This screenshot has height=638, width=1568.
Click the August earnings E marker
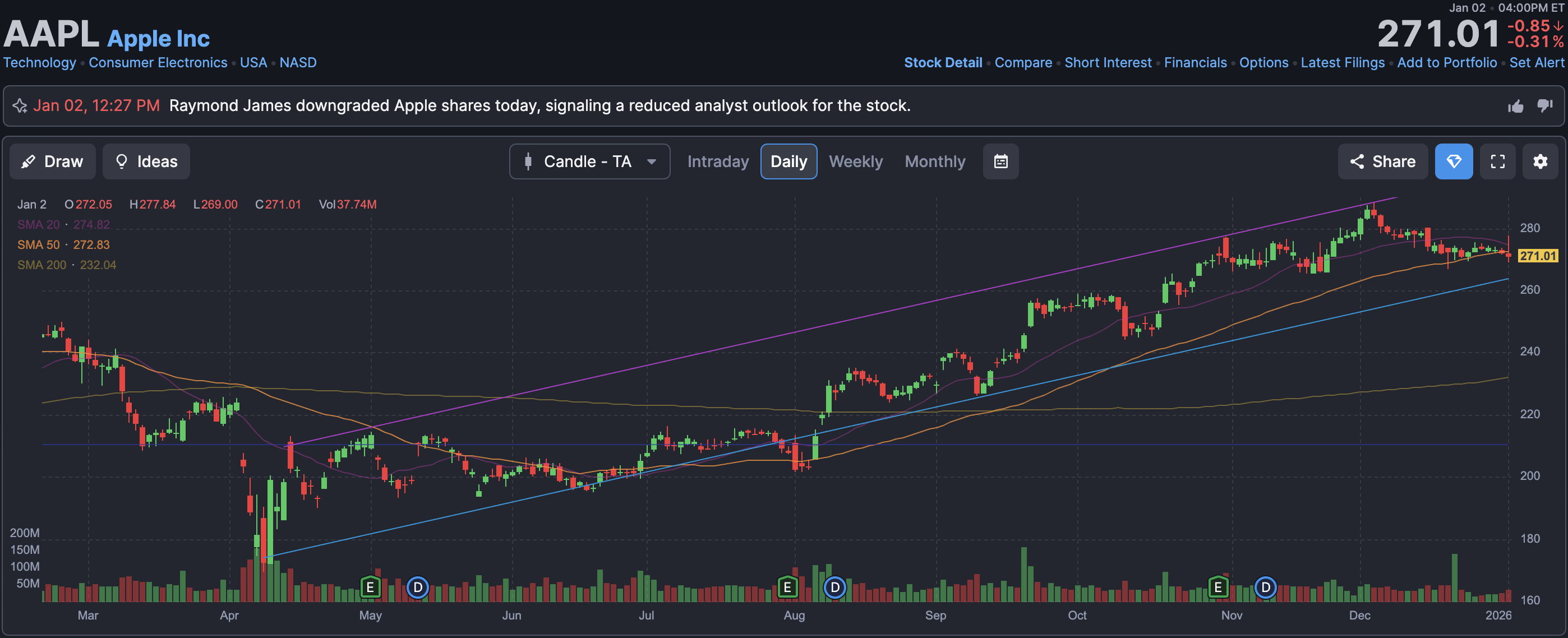[x=787, y=588]
